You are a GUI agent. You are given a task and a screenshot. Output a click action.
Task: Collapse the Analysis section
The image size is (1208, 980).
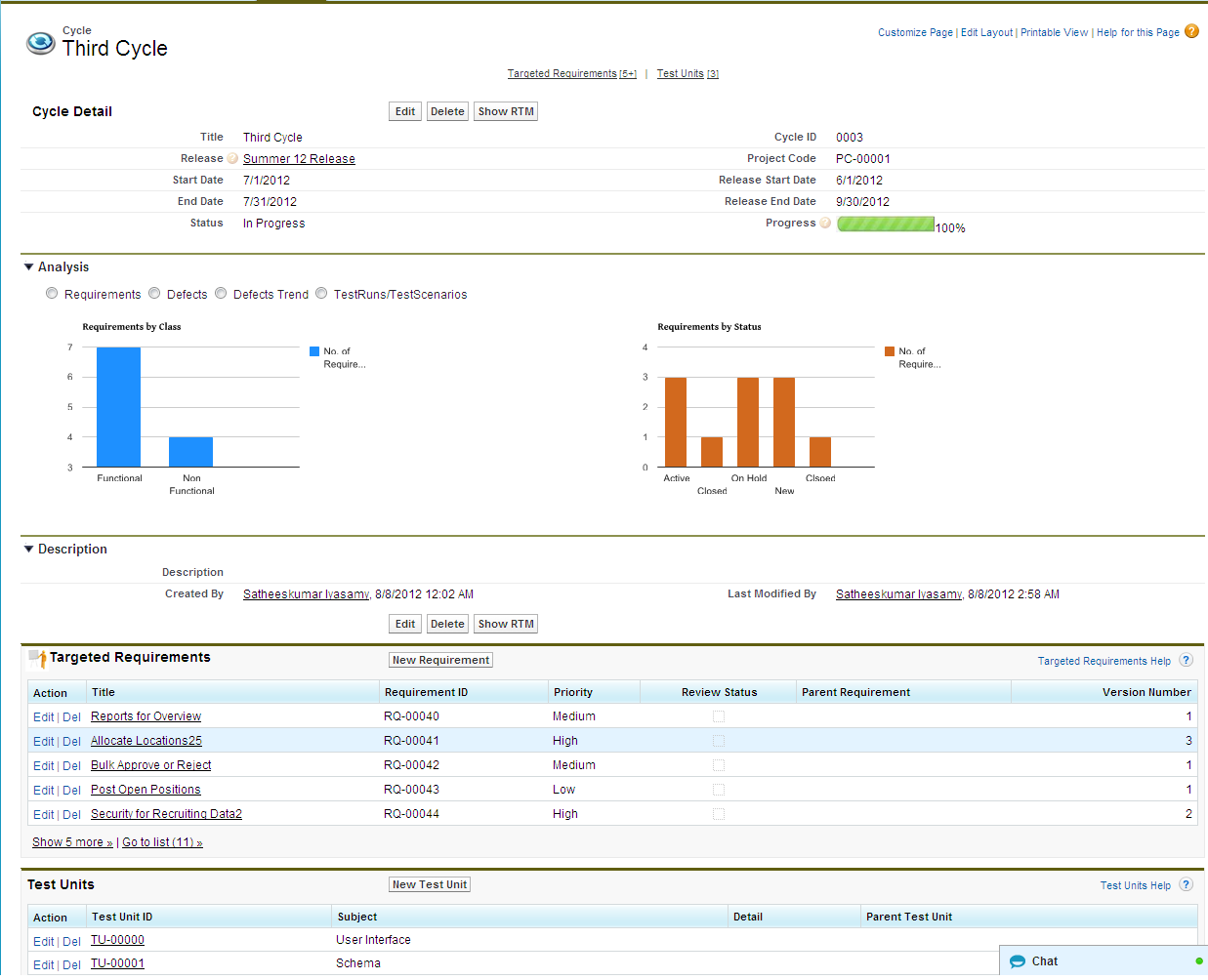(x=28, y=266)
